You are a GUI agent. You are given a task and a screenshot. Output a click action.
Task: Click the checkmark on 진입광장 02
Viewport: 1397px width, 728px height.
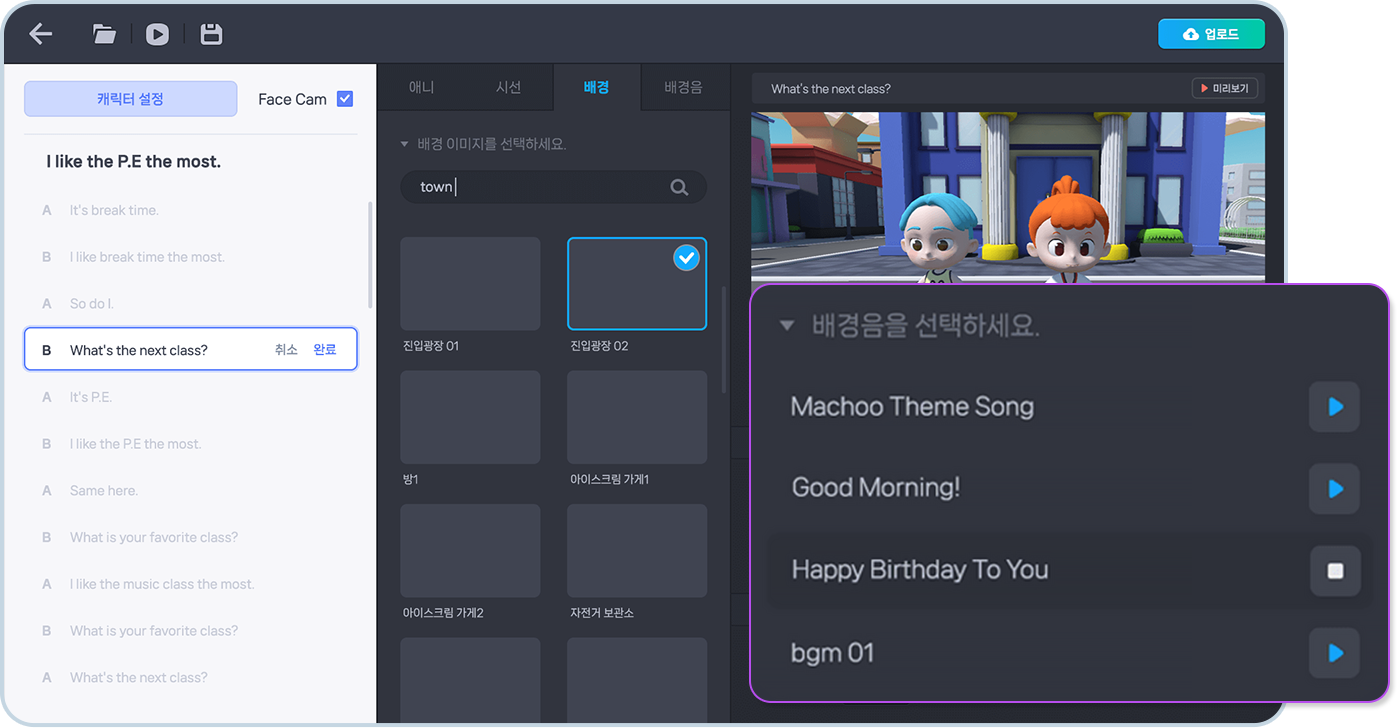click(686, 258)
